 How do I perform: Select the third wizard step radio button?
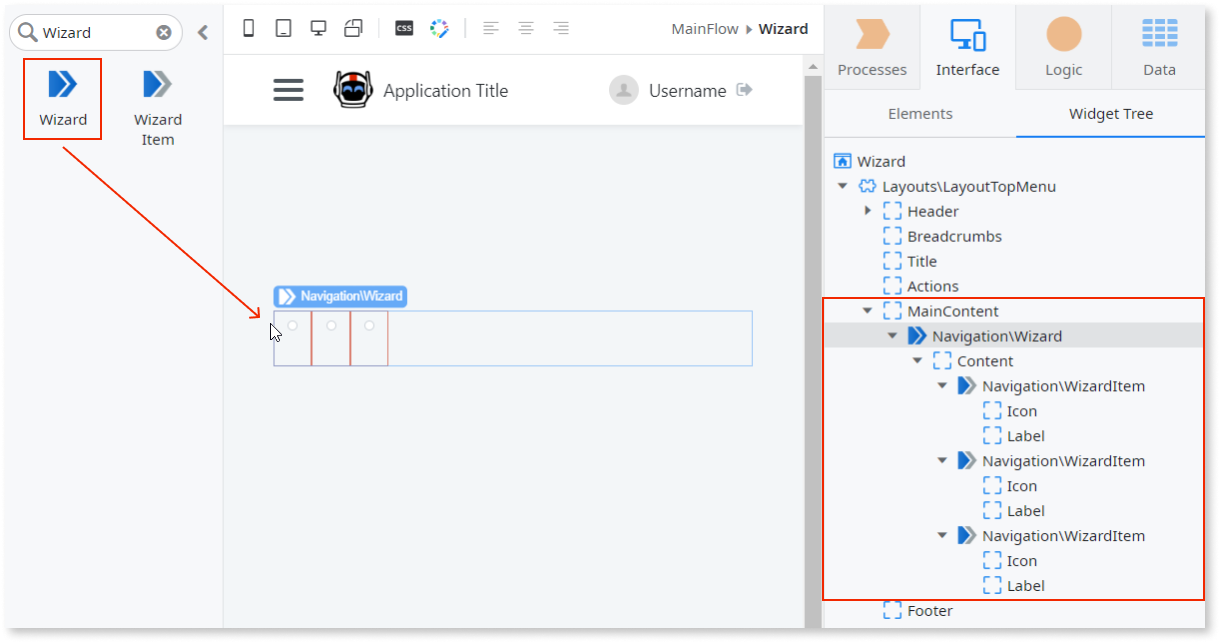click(368, 324)
